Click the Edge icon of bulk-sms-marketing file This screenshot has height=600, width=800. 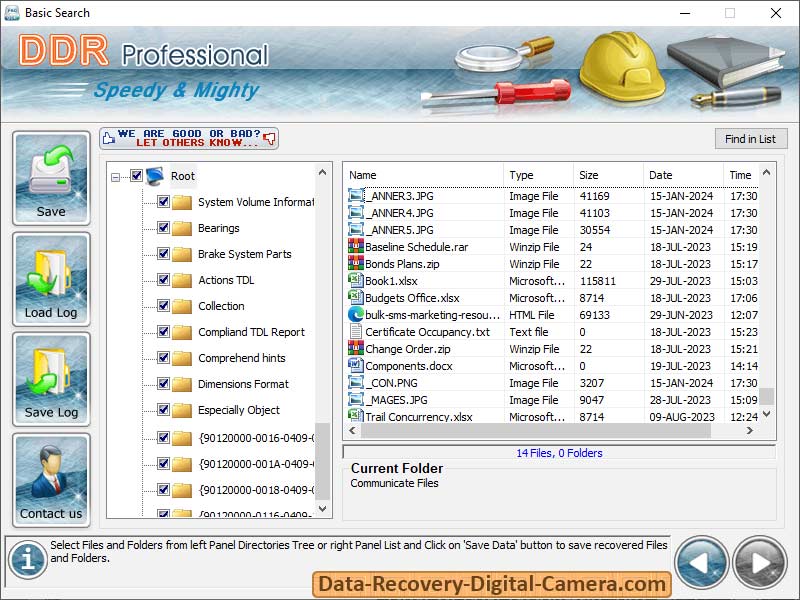pos(356,315)
